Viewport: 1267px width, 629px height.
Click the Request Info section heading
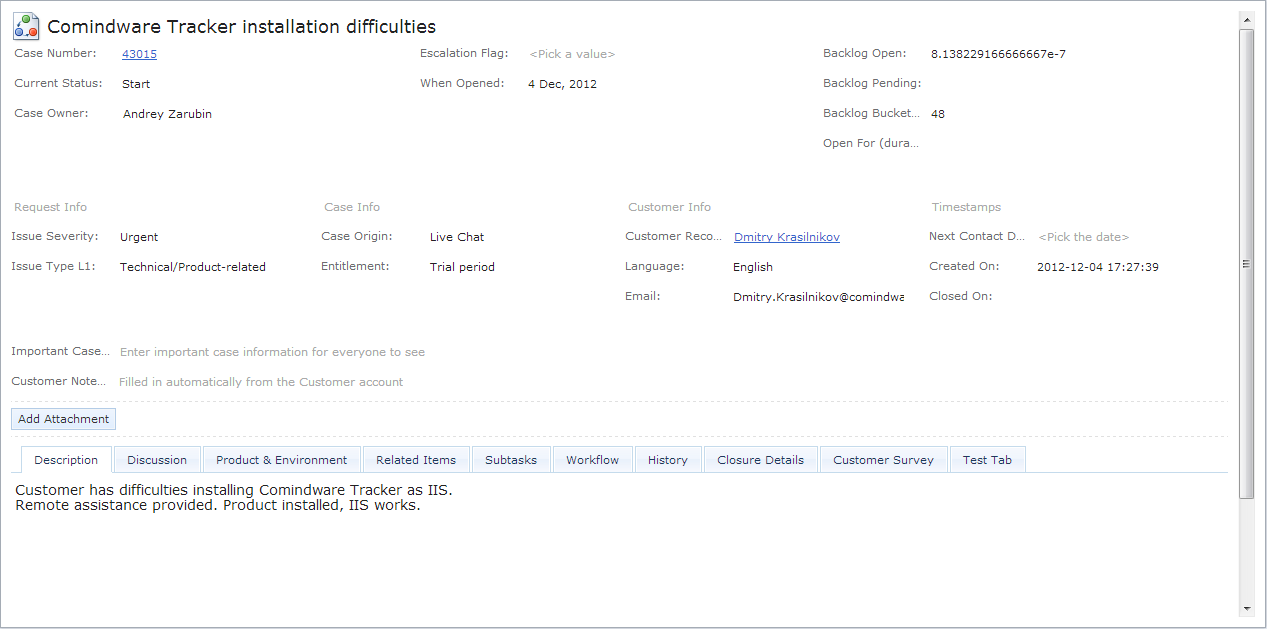pyautogui.click(x=50, y=207)
